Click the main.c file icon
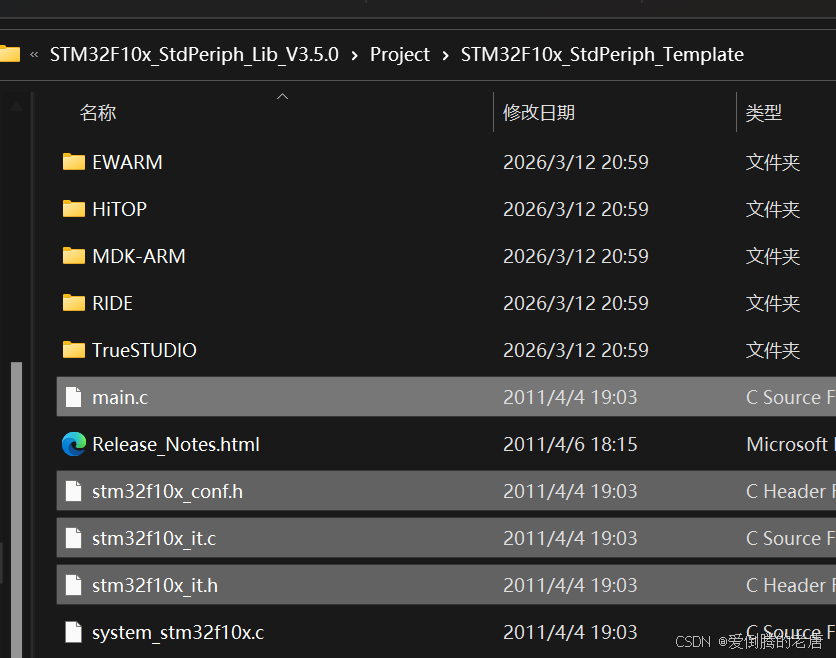 [74, 397]
